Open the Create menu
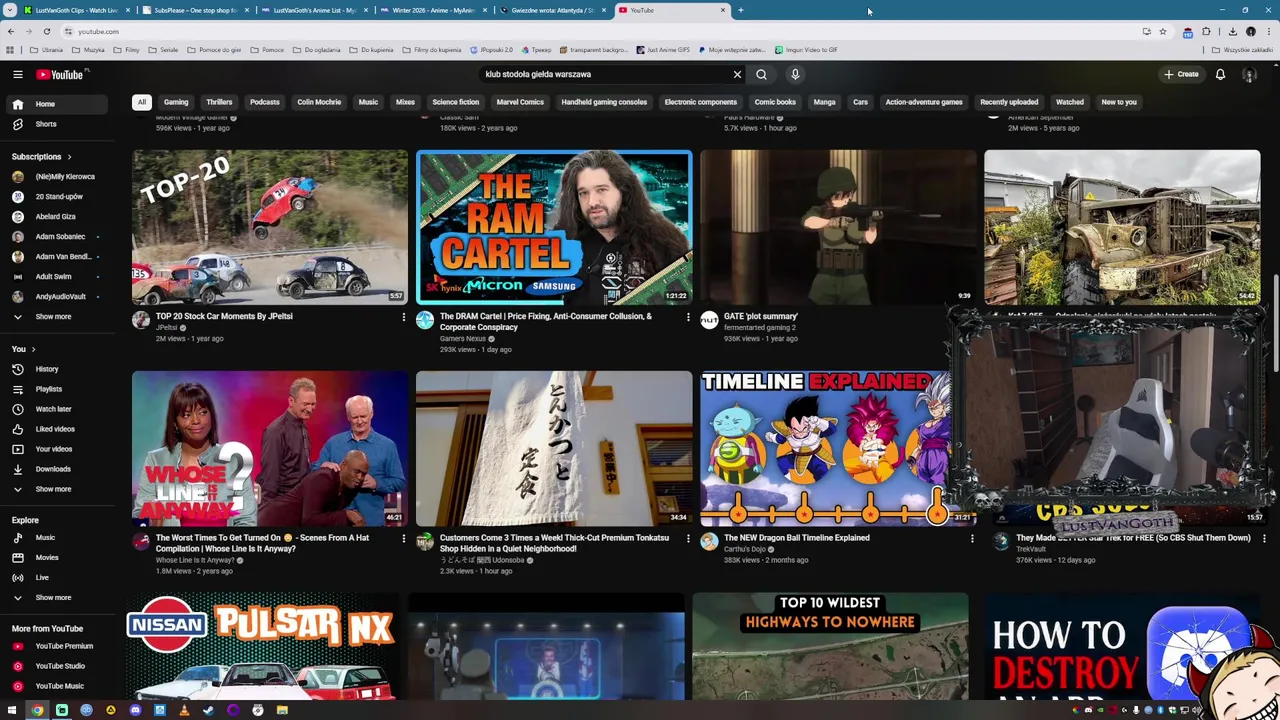The height and width of the screenshot is (720, 1280). pos(1181,74)
